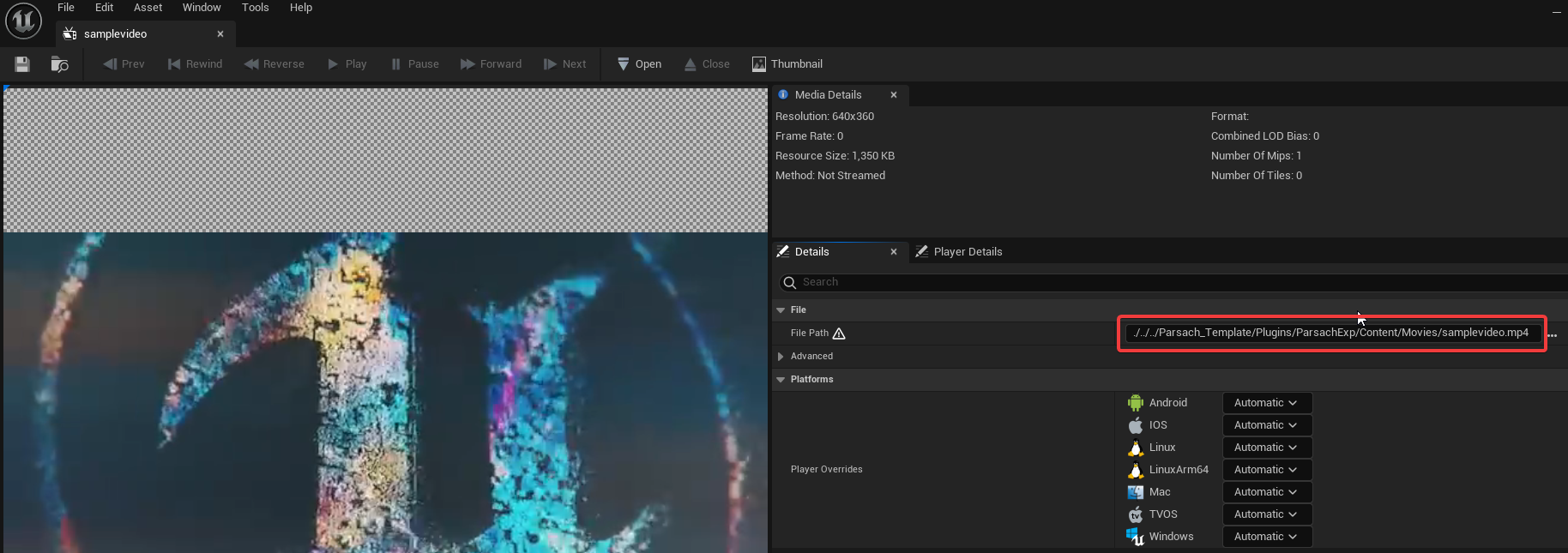Collapse the Platforms section
The width and height of the screenshot is (1568, 553).
(781, 380)
